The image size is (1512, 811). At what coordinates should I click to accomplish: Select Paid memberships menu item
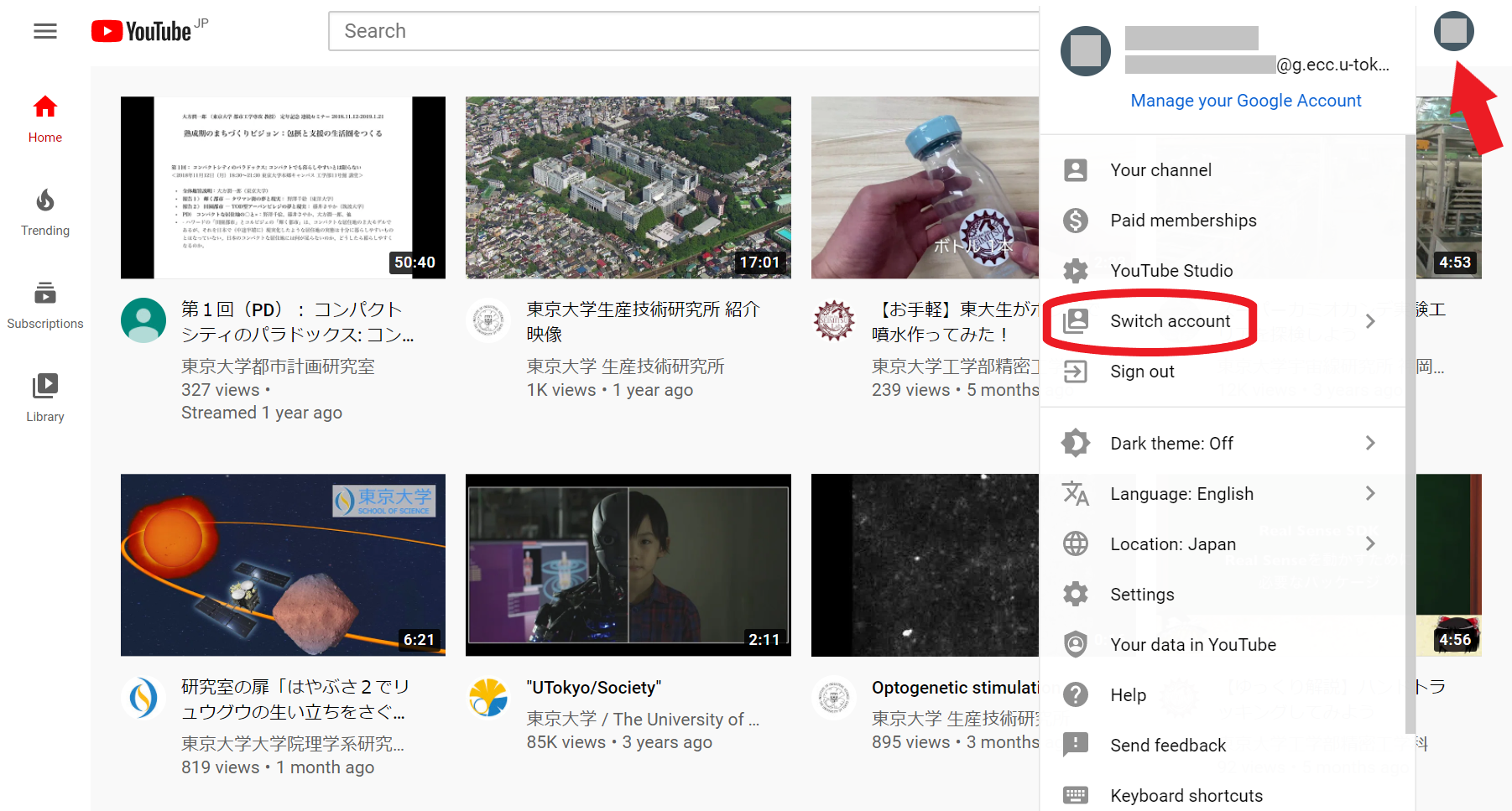[x=1223, y=221]
